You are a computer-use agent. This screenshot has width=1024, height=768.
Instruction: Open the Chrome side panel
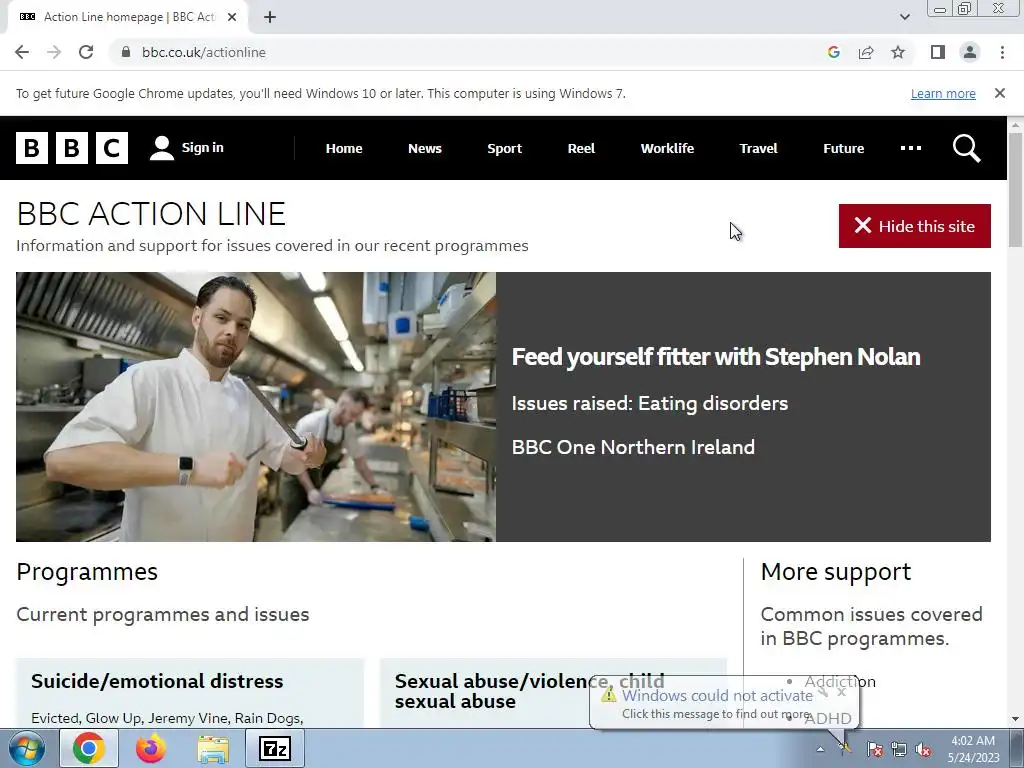[x=938, y=52]
